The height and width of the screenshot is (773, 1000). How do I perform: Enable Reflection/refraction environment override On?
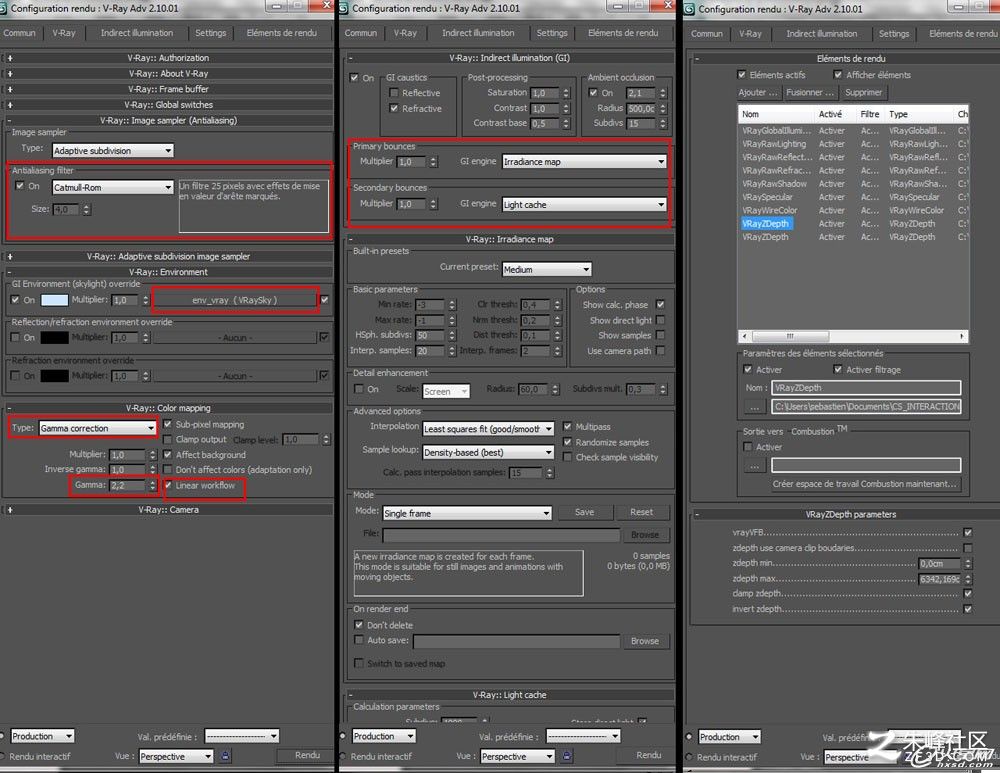pyautogui.click(x=15, y=337)
